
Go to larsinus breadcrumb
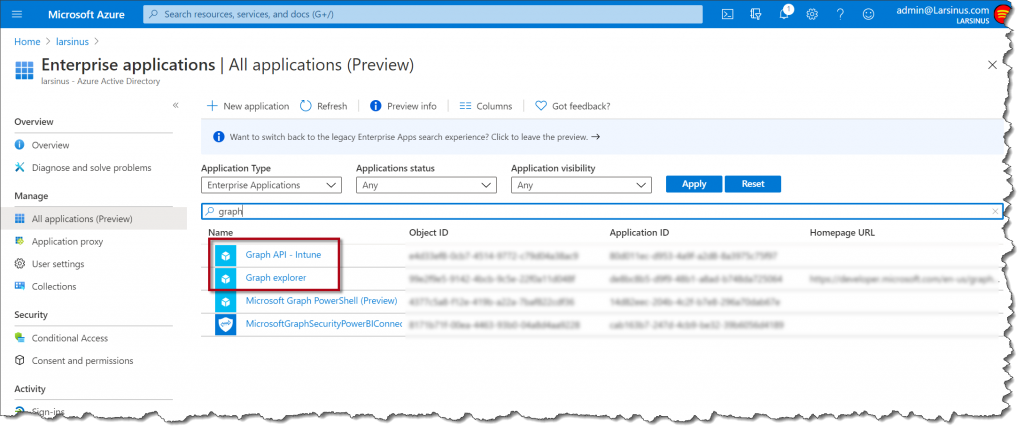pyautogui.click(x=72, y=41)
